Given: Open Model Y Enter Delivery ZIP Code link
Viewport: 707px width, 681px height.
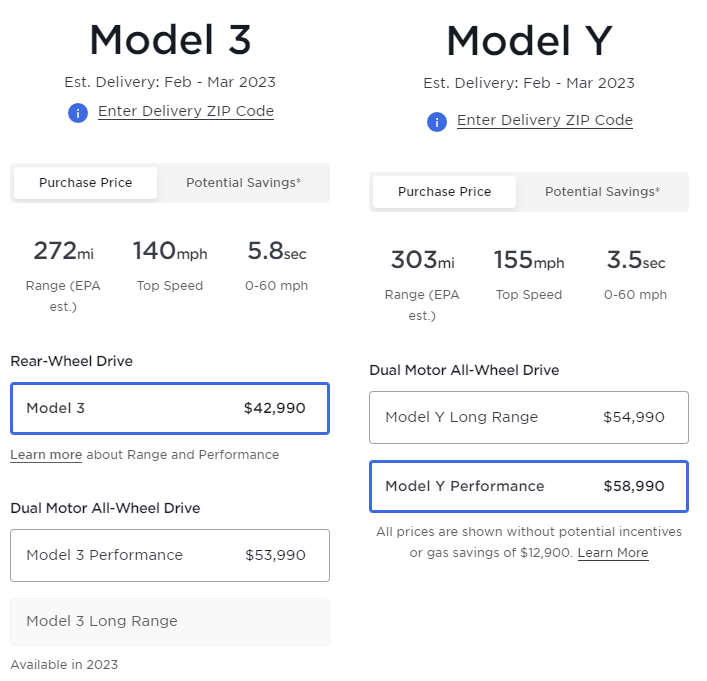Looking at the screenshot, I should (x=544, y=121).
